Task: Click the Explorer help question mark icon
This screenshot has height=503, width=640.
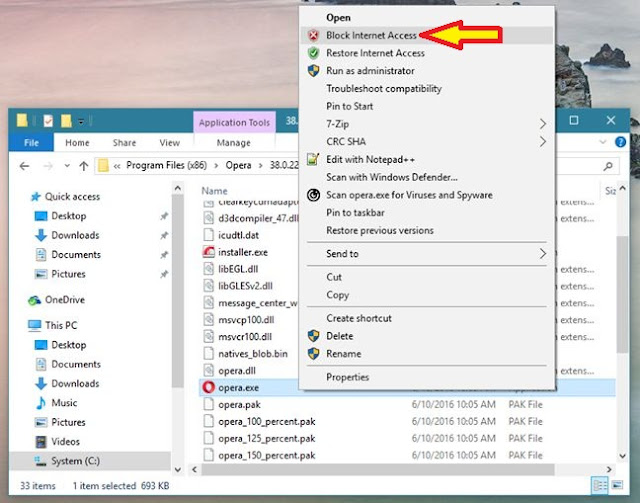Action: pyautogui.click(x=620, y=142)
